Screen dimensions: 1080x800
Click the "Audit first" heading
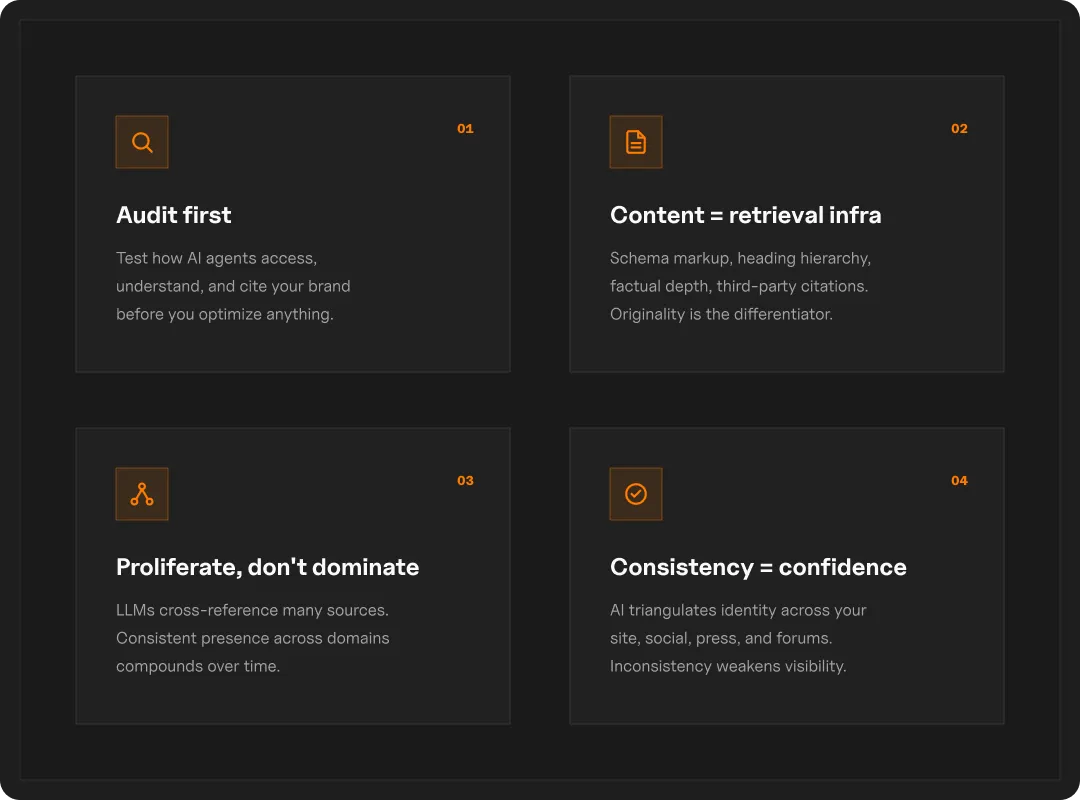[174, 215]
